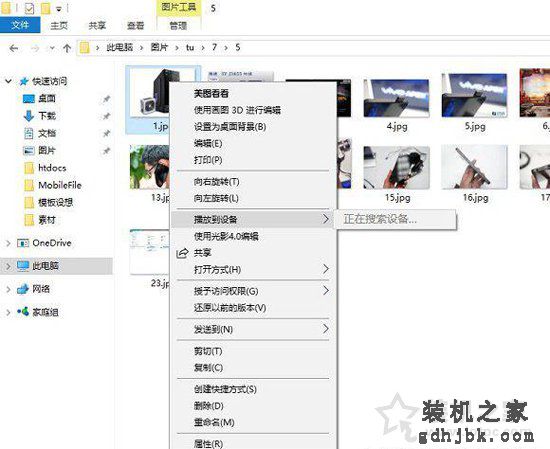Image resolution: width=550 pixels, height=449 pixels.
Task: Open the 模板设想 folder in sidebar
Action: 55,202
